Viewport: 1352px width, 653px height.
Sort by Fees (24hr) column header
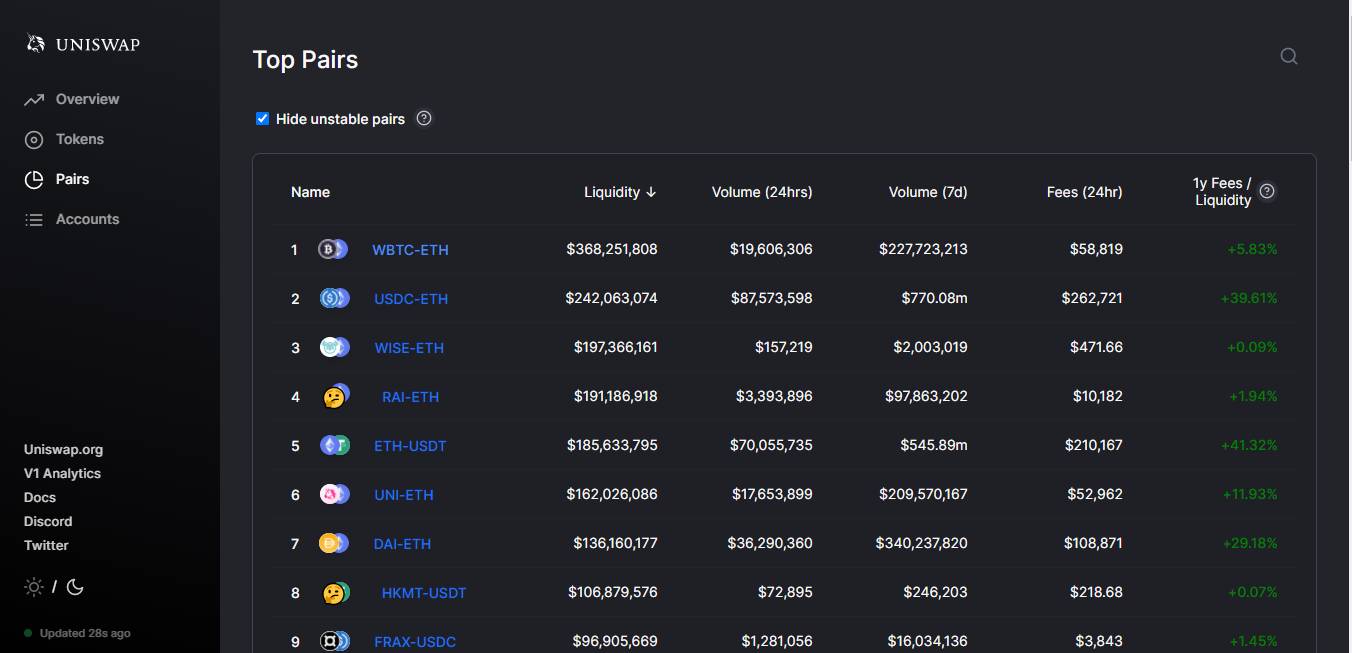(1084, 192)
